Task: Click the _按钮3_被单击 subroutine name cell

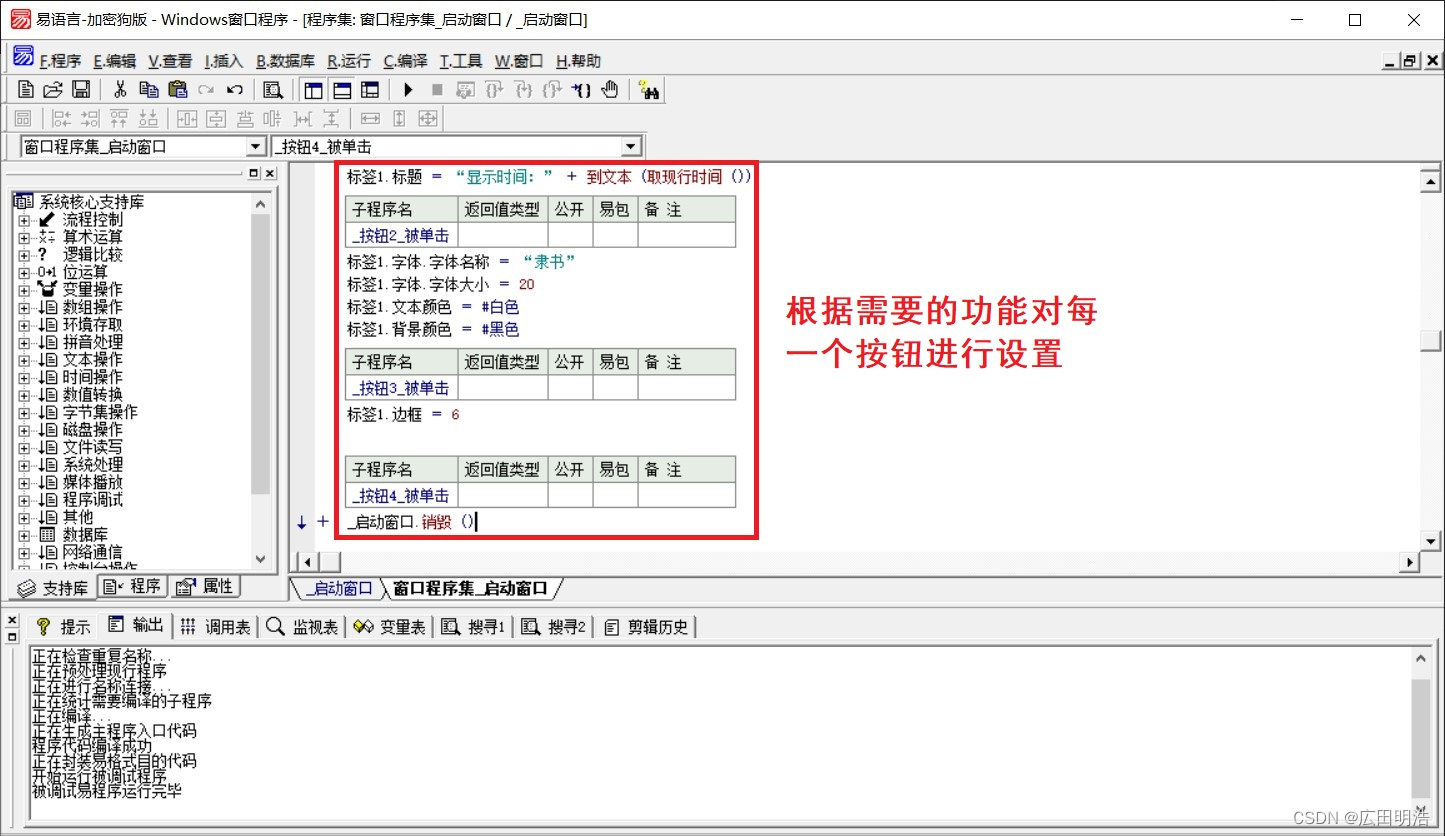Action: [x=402, y=388]
